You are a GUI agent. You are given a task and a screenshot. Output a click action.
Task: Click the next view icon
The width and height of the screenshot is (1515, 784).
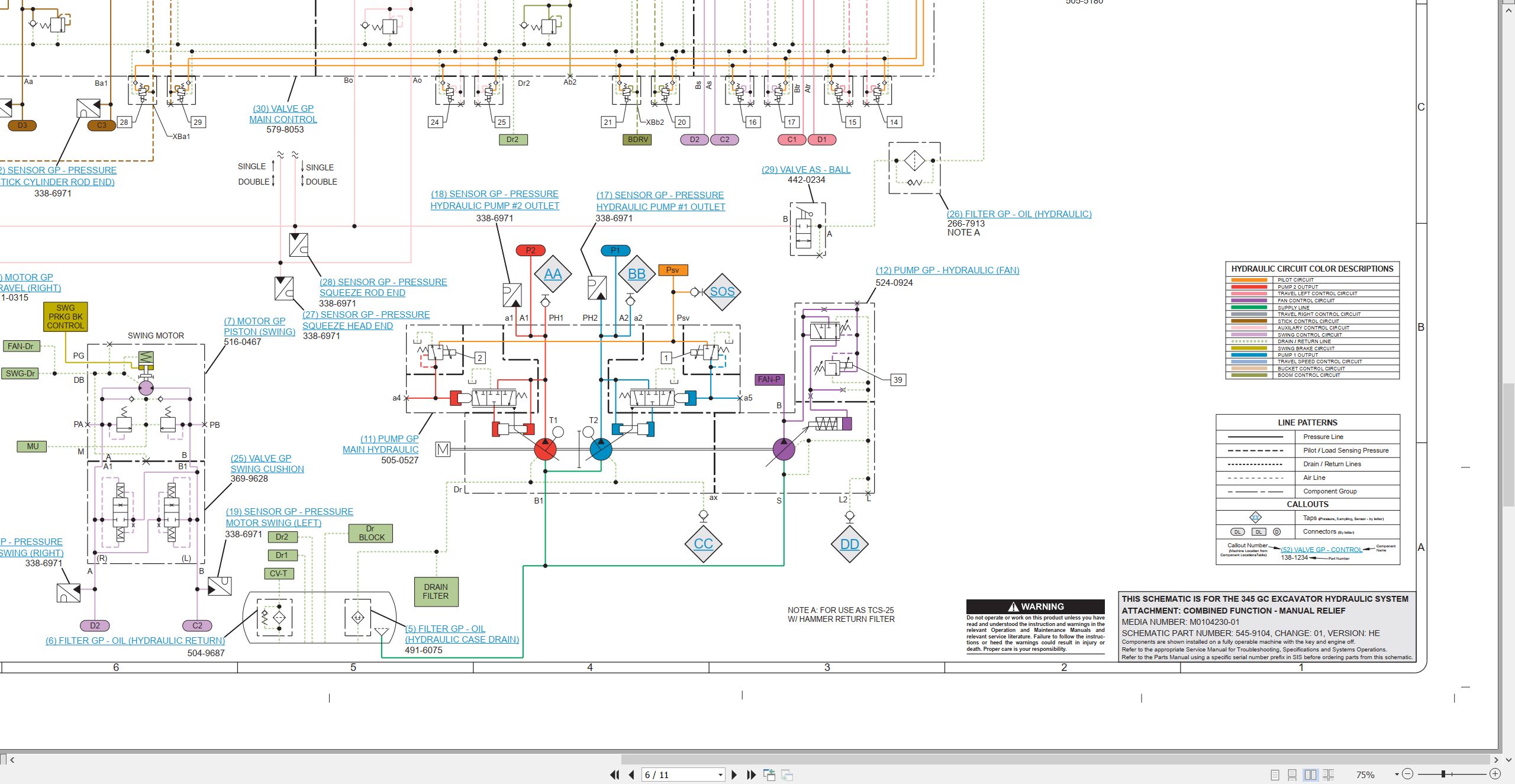pos(787,775)
